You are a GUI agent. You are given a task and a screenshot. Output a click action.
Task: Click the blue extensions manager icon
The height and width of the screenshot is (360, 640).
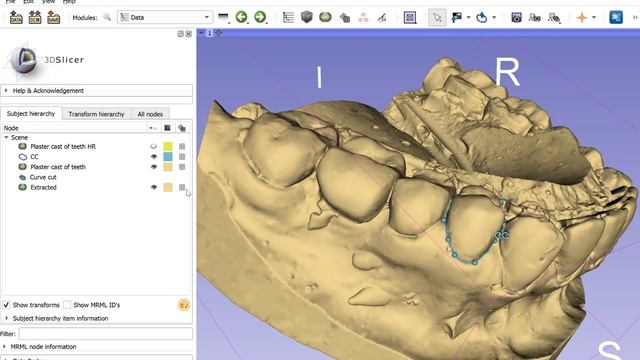point(616,17)
